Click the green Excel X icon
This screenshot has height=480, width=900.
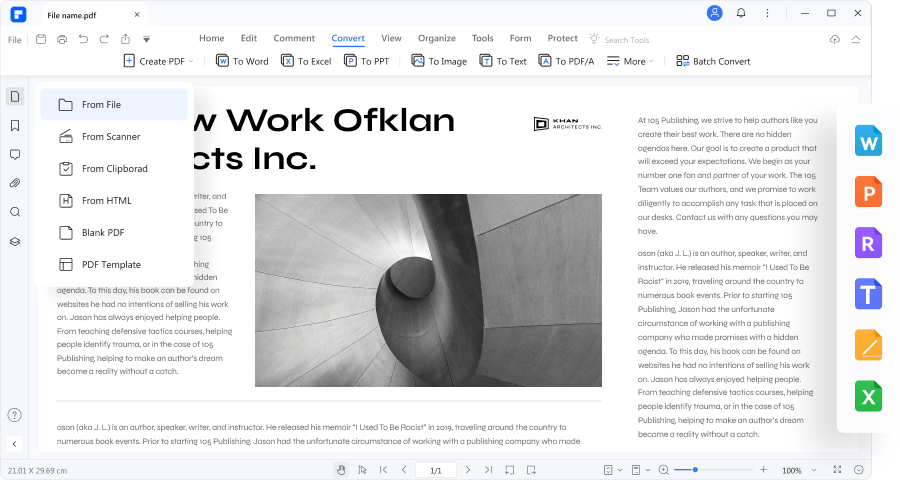[868, 396]
